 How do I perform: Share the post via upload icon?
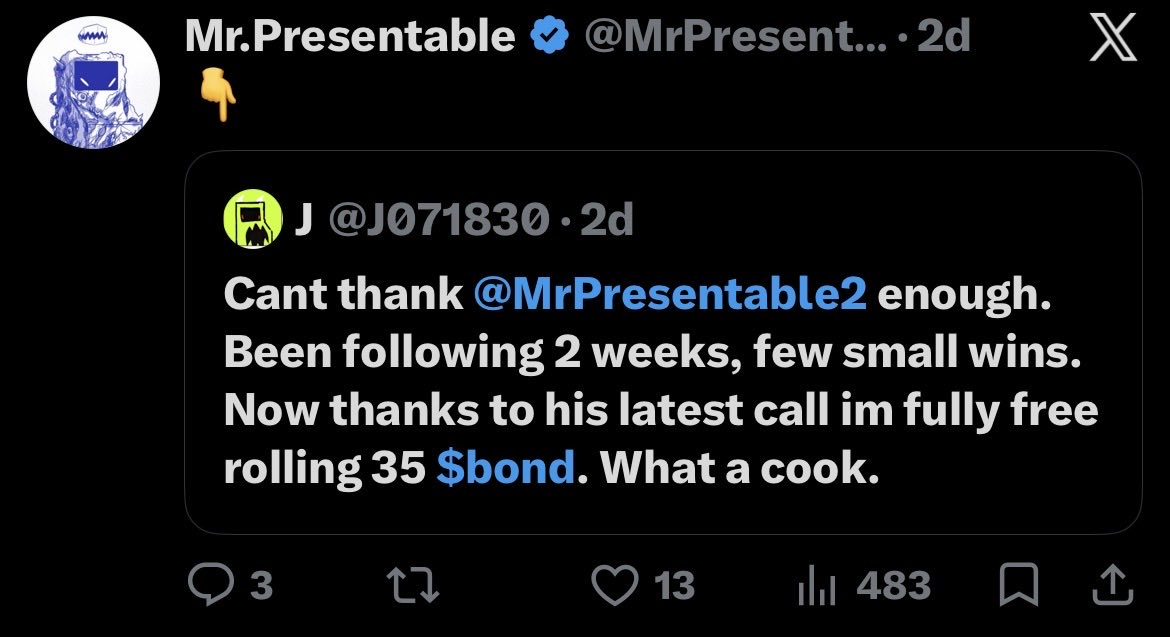1113,584
